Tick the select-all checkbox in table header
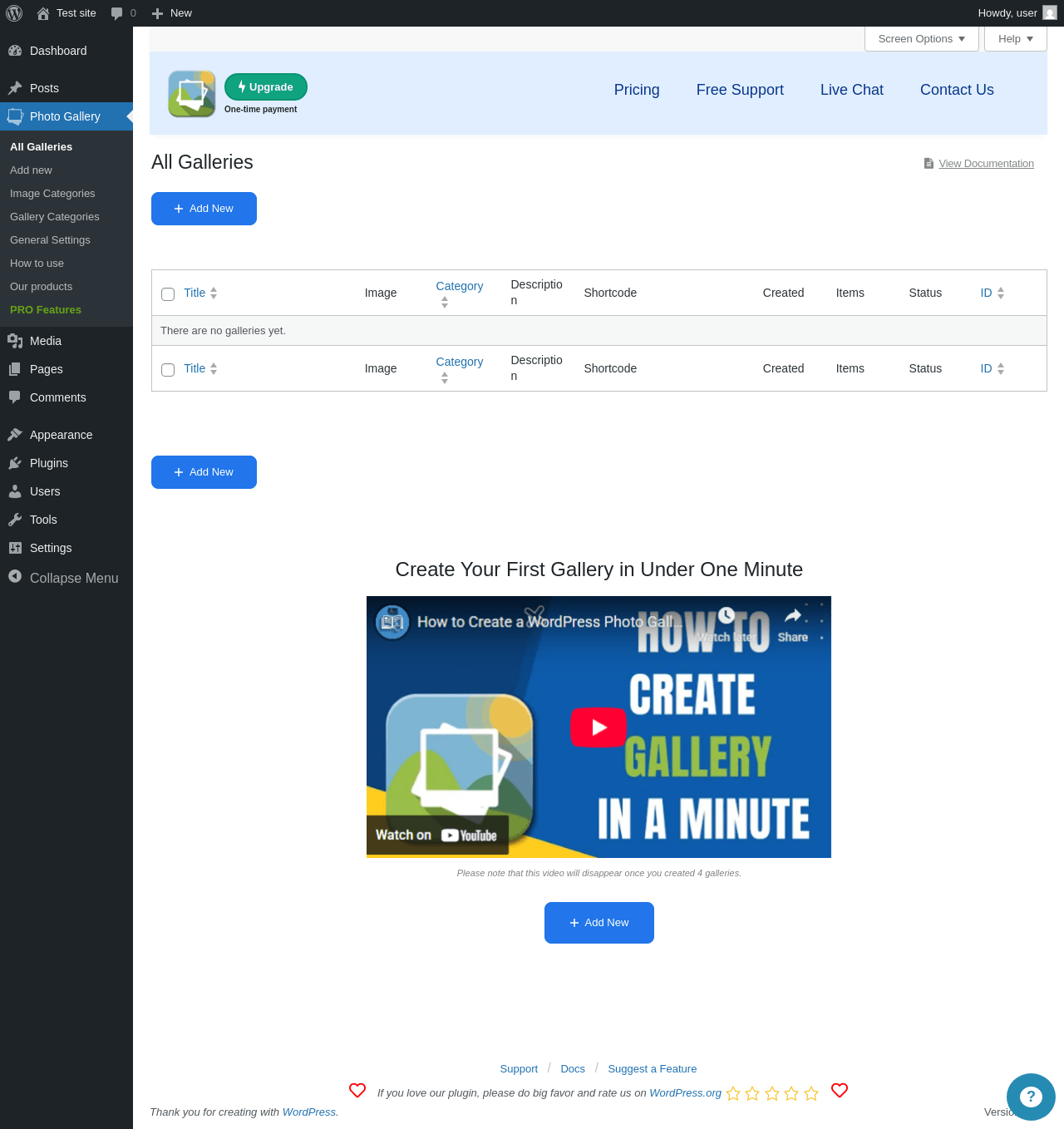The width and height of the screenshot is (1064, 1129). click(x=168, y=294)
